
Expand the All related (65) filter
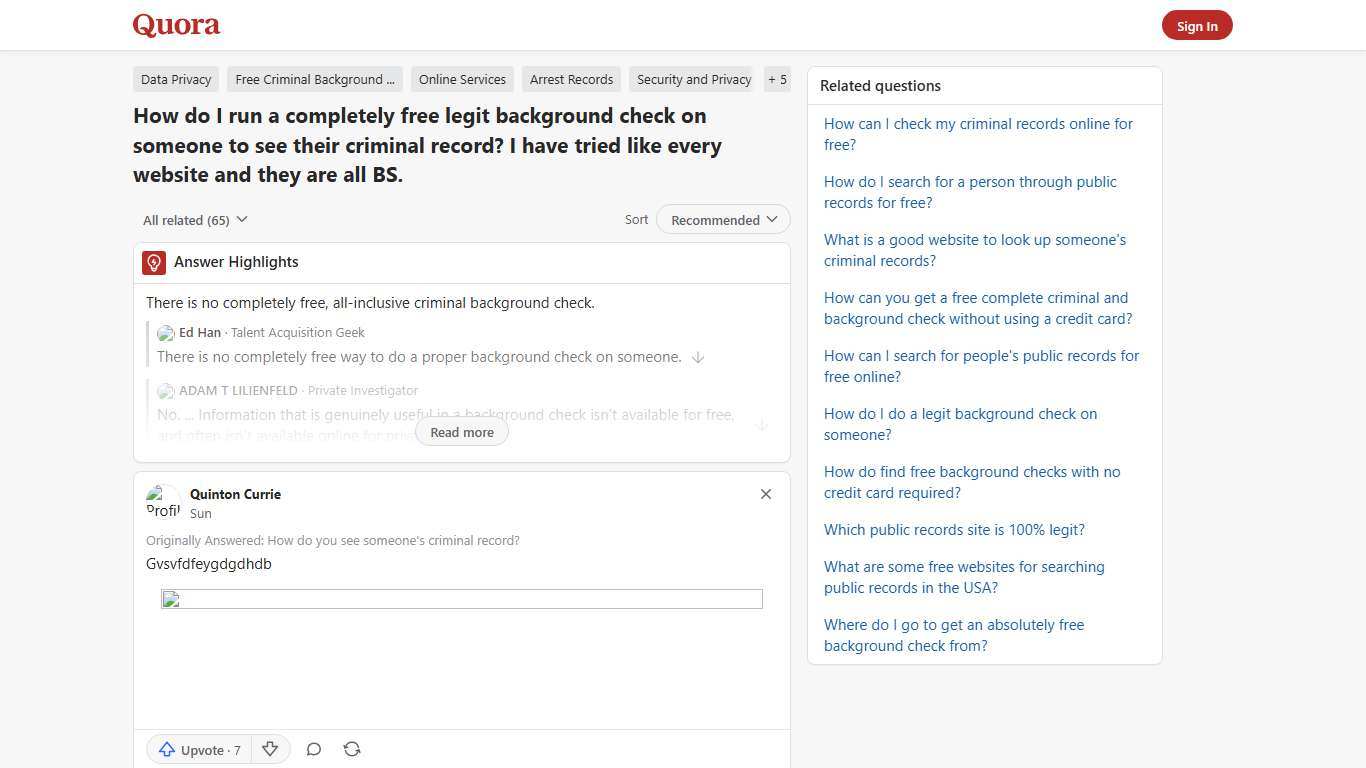[x=195, y=219]
